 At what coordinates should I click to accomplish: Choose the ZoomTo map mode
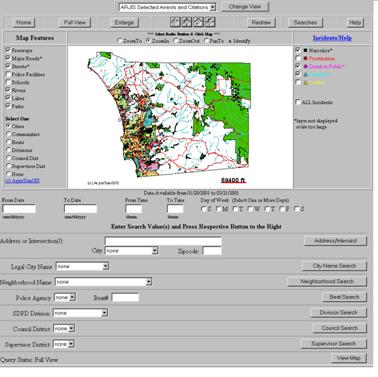point(120,41)
